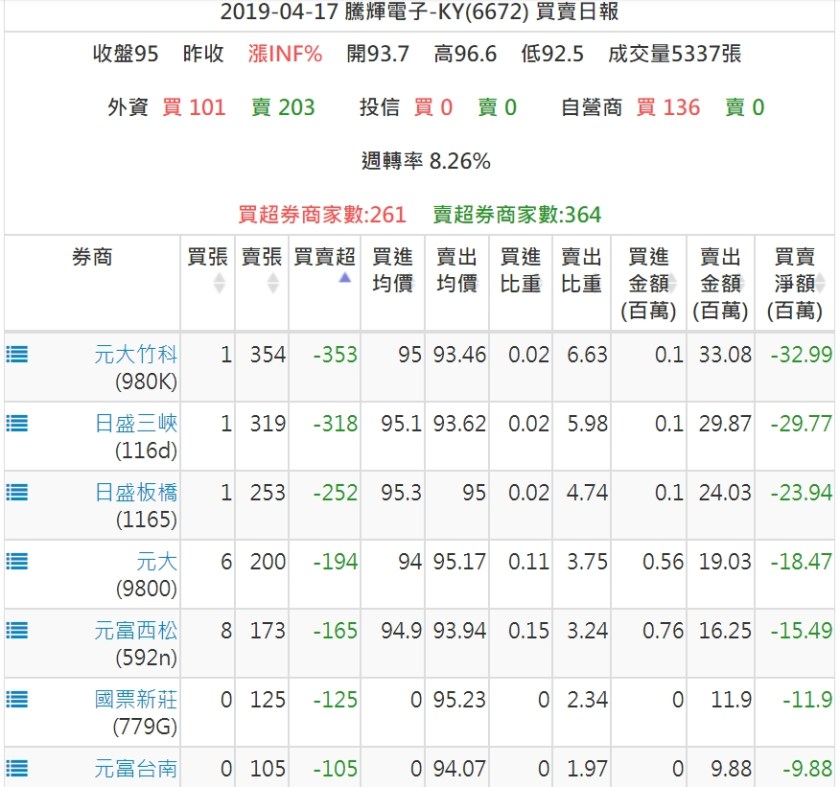Image resolution: width=840 pixels, height=787 pixels.
Task: Visit the 日盛板橋 broker page
Action: (x=136, y=492)
